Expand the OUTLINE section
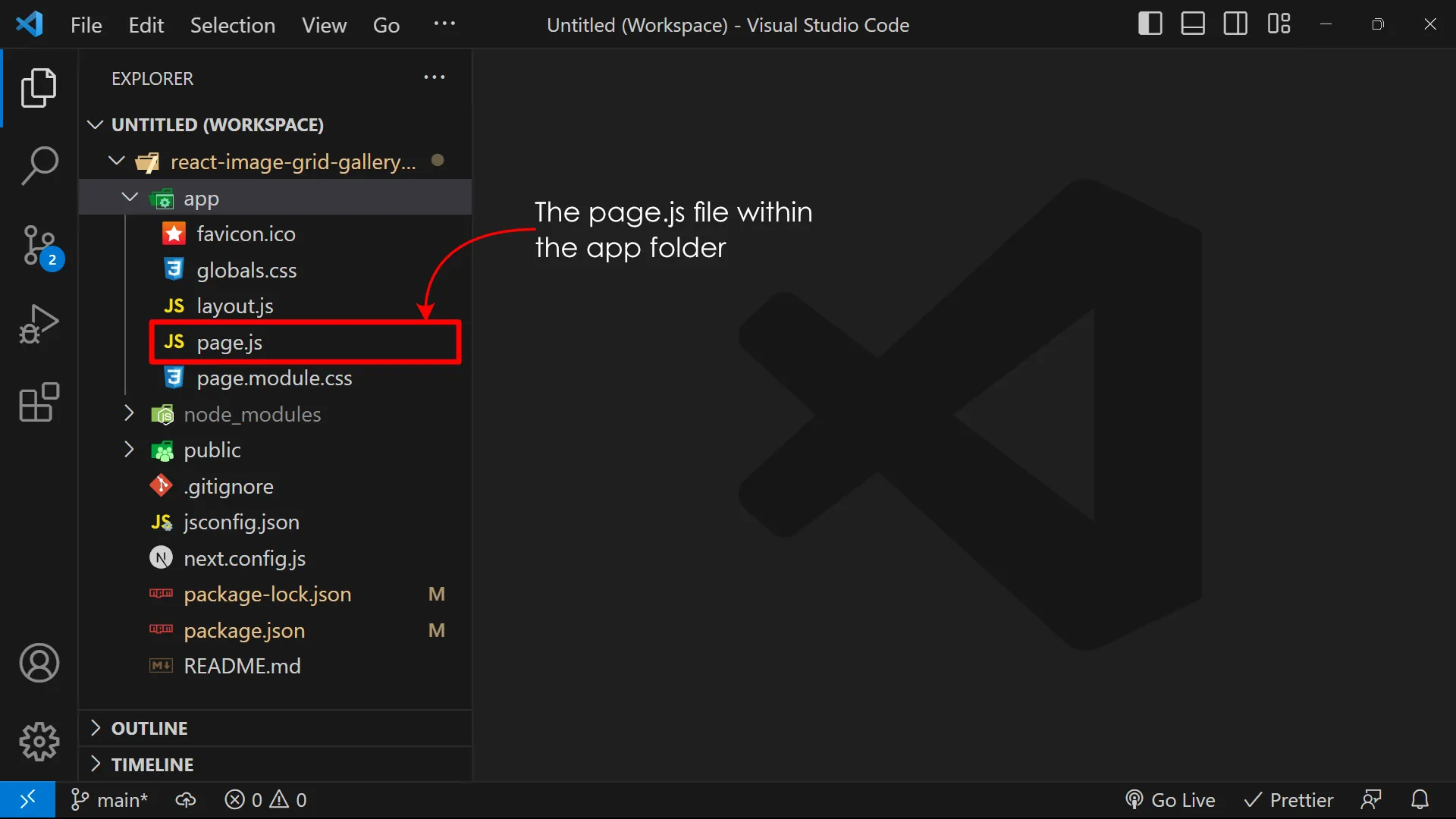The width and height of the screenshot is (1456, 819). tap(96, 727)
